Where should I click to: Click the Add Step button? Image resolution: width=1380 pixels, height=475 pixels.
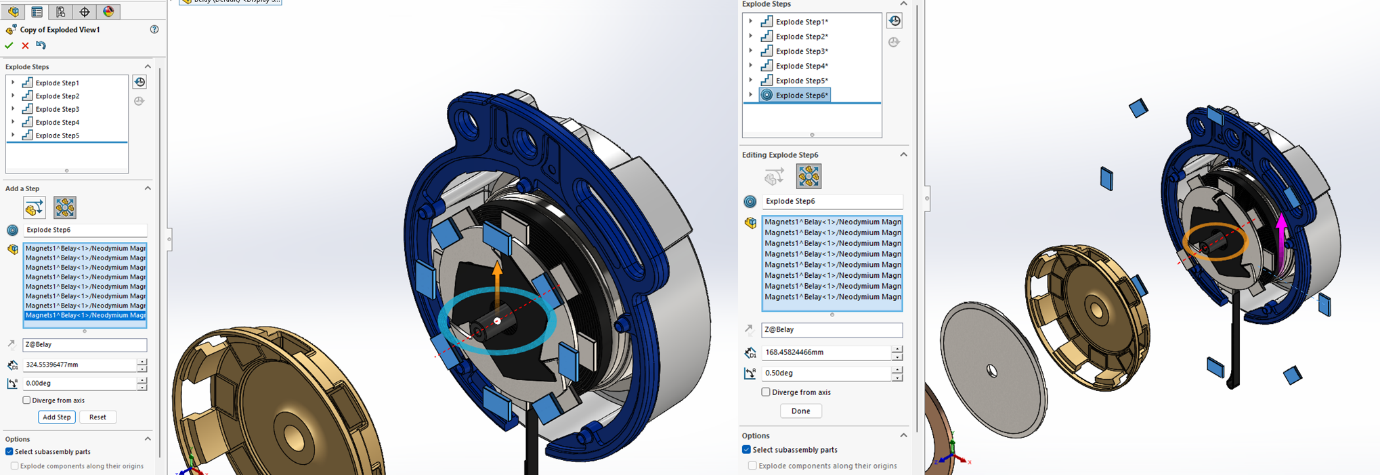click(x=57, y=417)
